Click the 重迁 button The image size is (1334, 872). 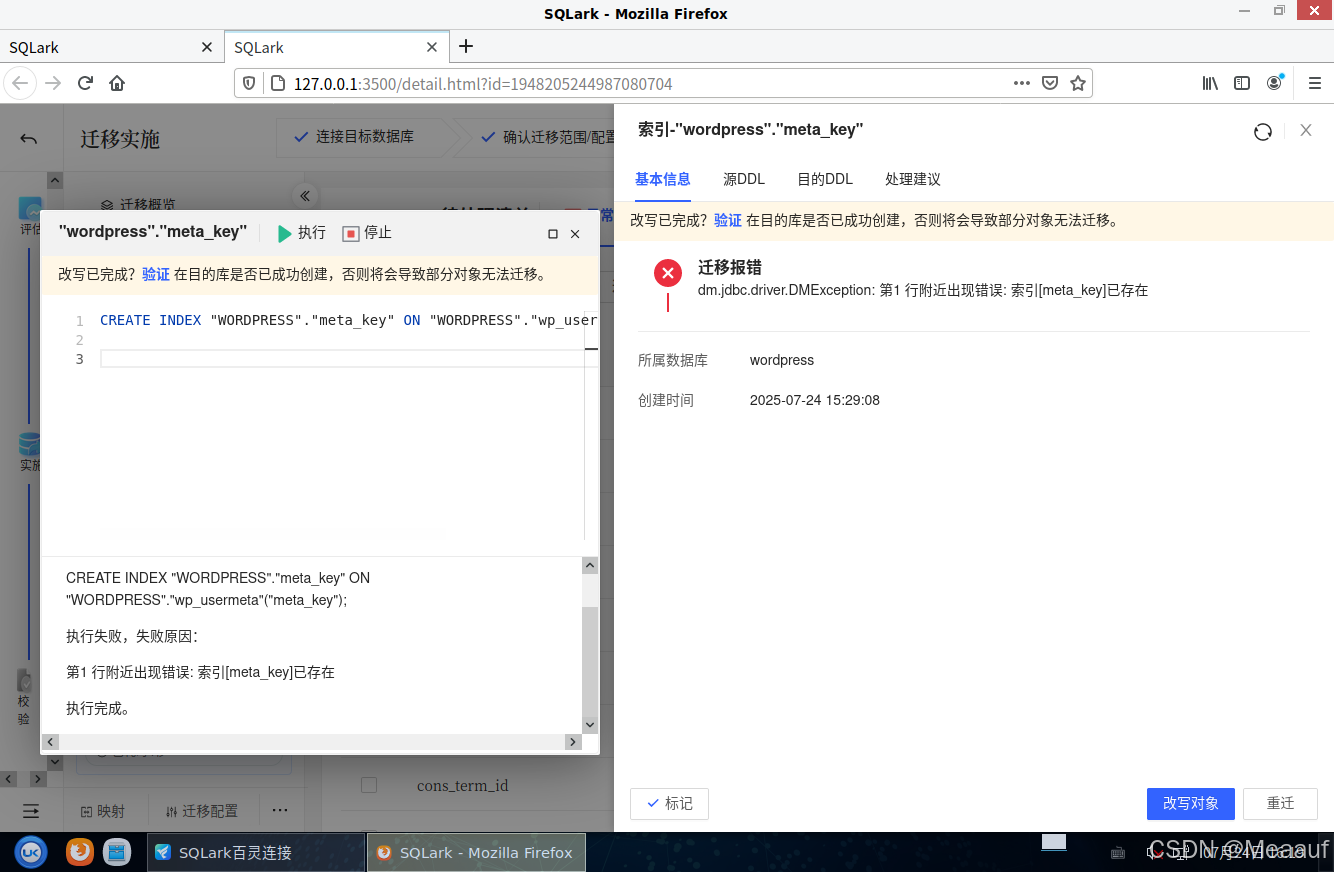point(1280,804)
